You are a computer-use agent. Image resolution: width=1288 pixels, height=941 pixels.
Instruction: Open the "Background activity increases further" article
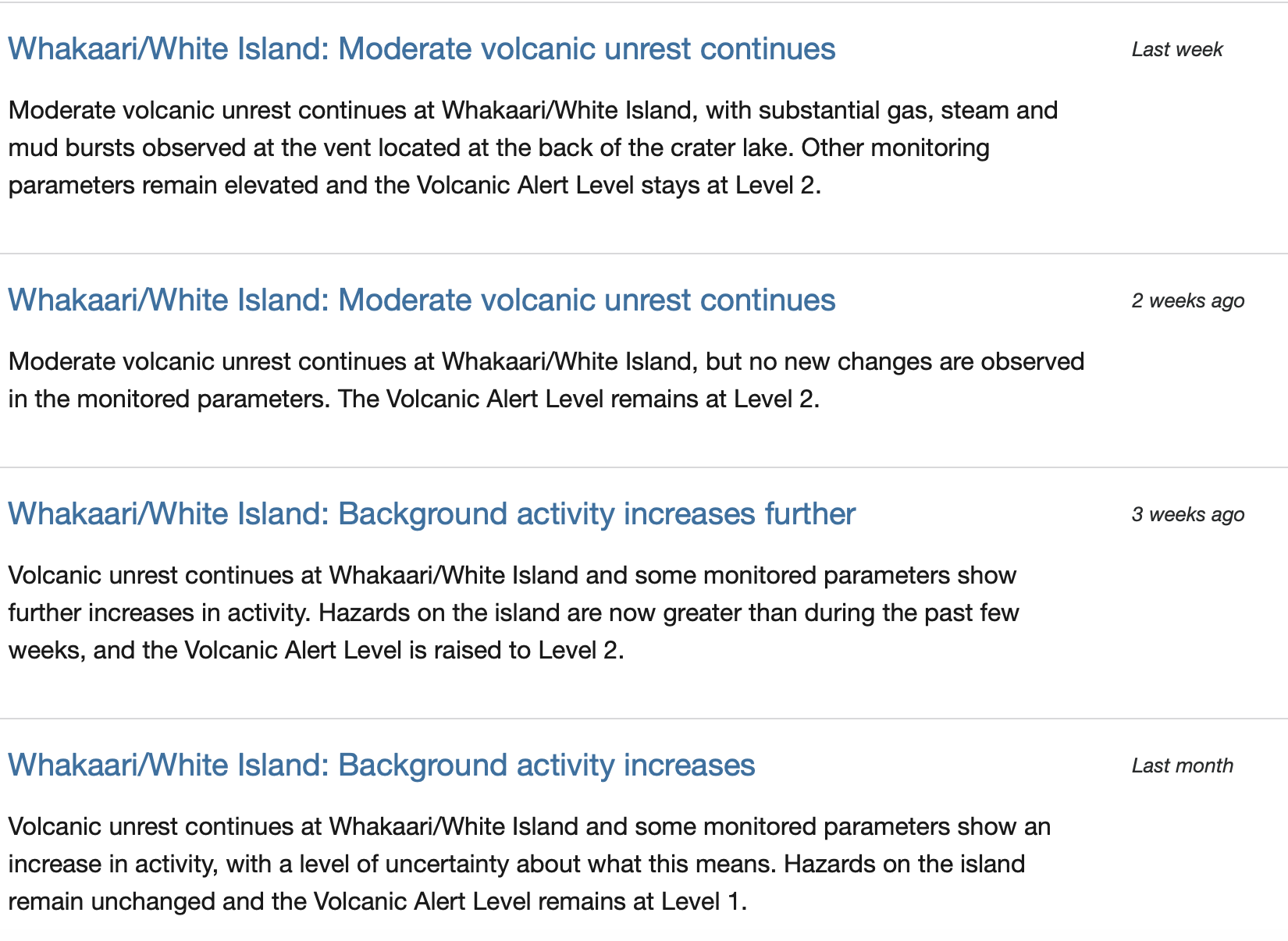(x=432, y=514)
